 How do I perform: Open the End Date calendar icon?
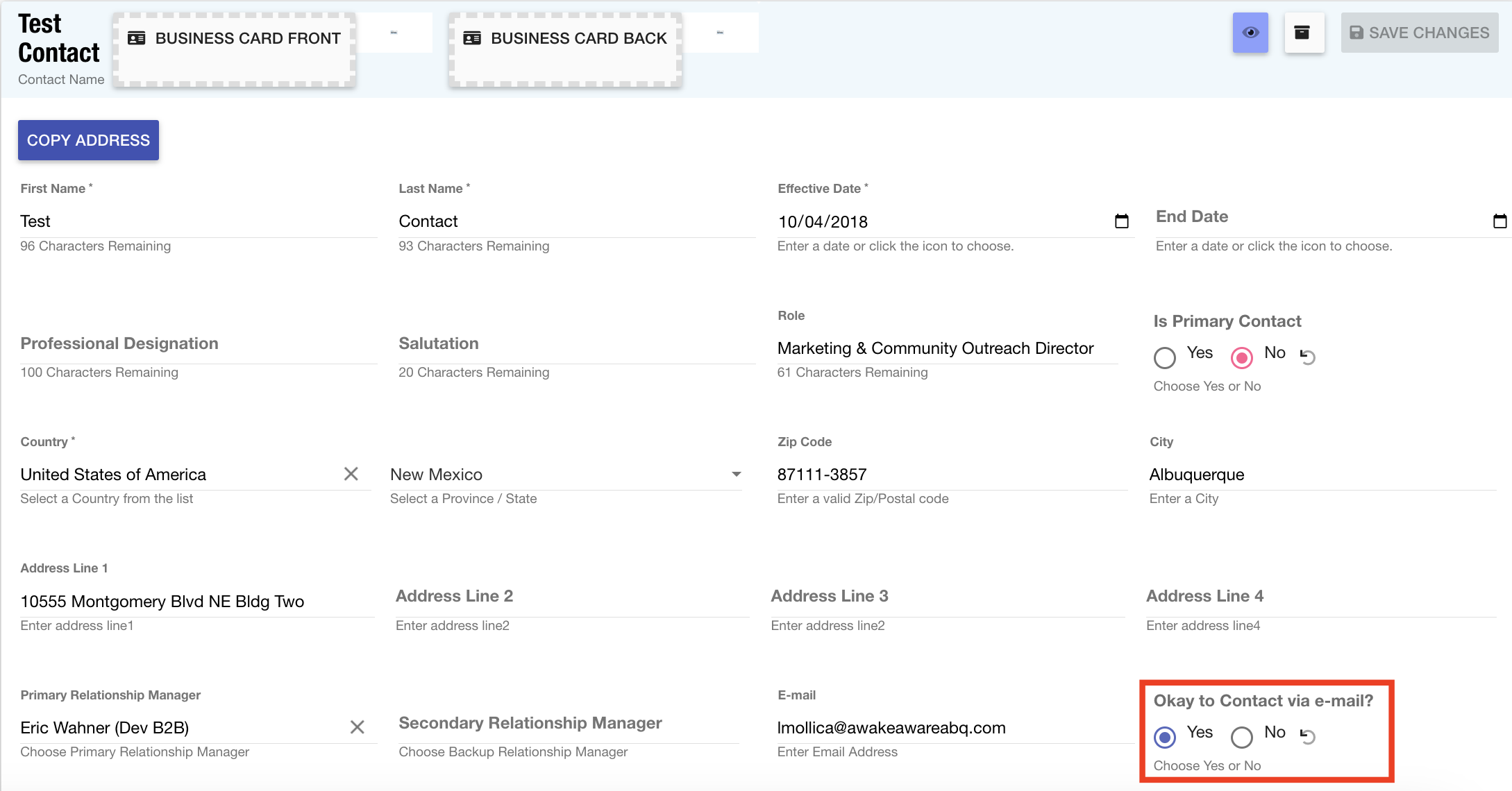click(1499, 221)
